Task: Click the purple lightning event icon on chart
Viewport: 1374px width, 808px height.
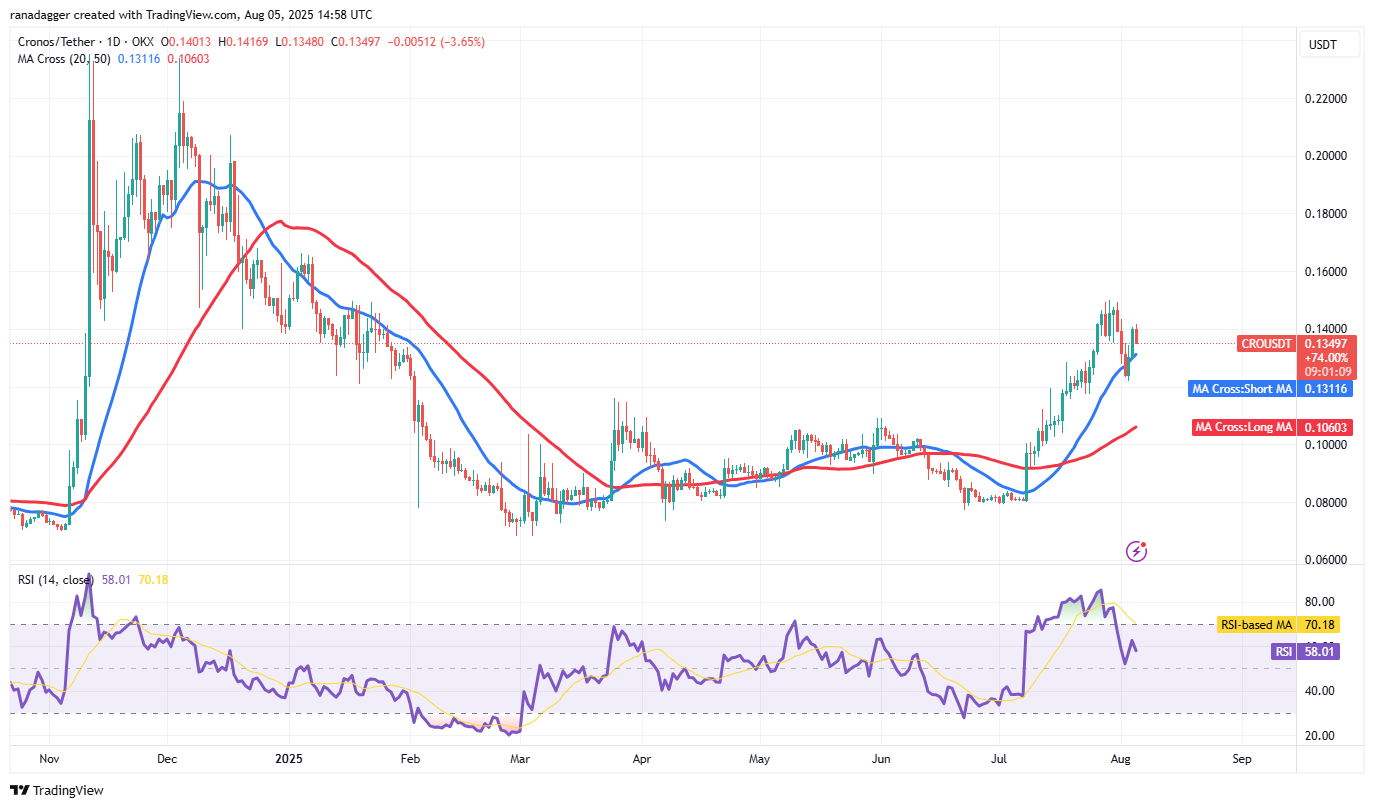Action: 1136,550
